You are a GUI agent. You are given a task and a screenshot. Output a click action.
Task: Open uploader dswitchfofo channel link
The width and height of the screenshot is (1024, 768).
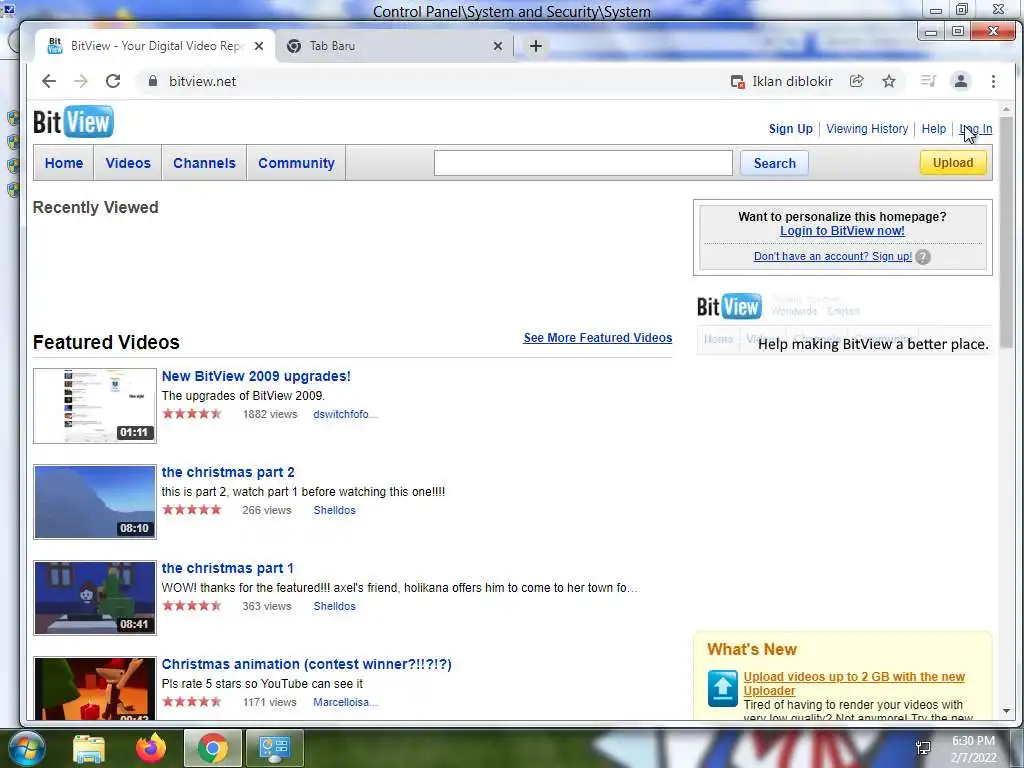pos(345,414)
